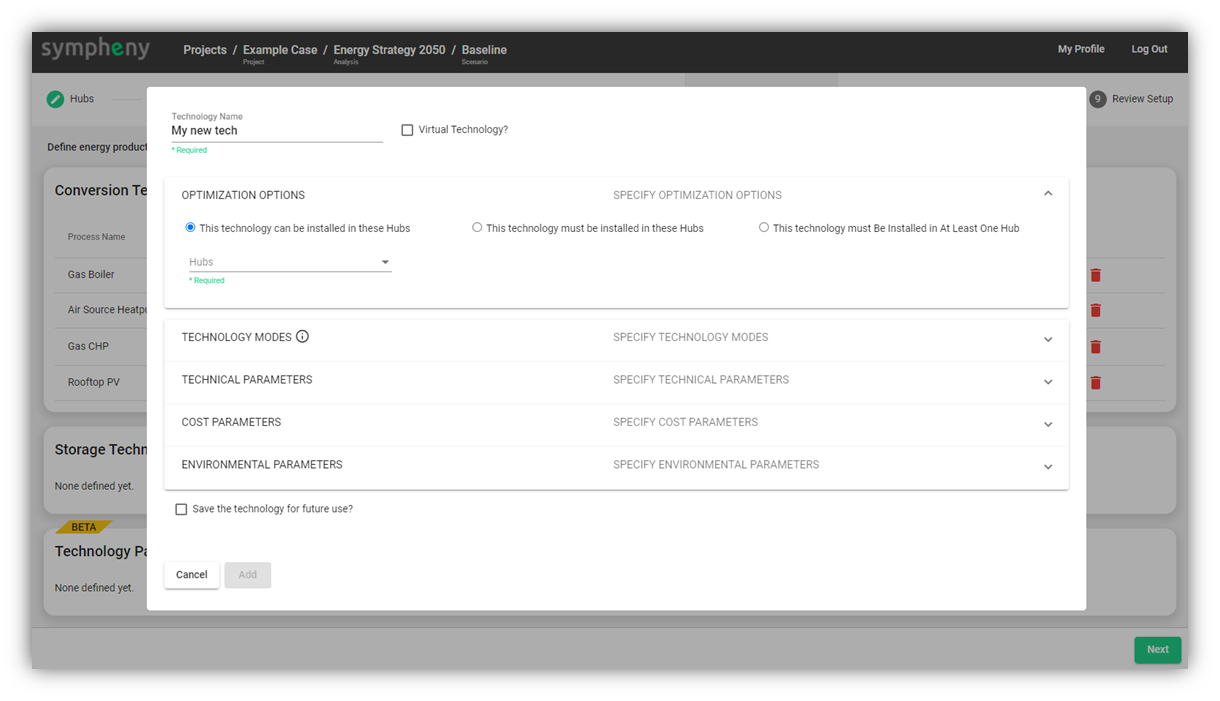Enable the Virtual Technology checkbox
The width and height of the screenshot is (1220, 701).
point(407,130)
